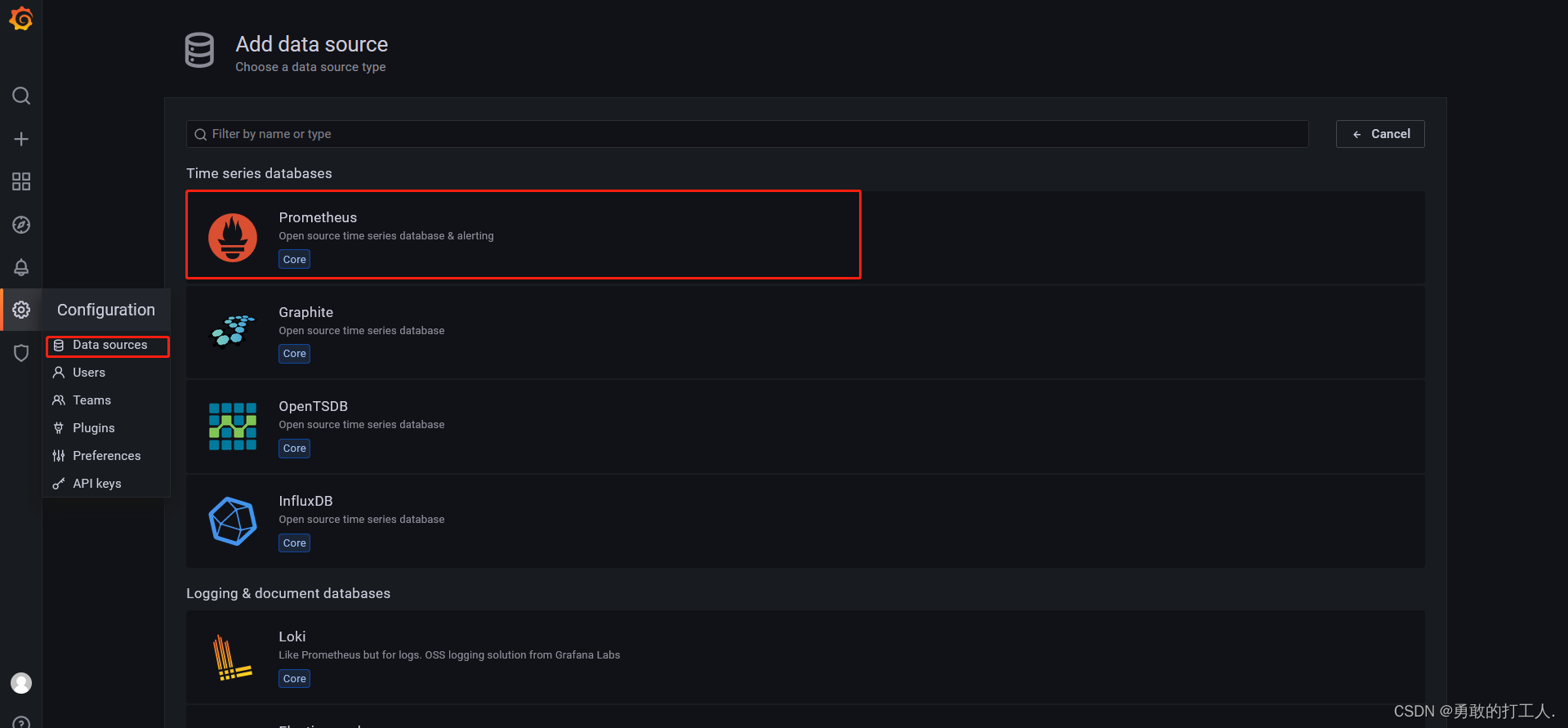1568x728 pixels.
Task: Open the Dashboards grid icon in sidebar
Action: (21, 181)
